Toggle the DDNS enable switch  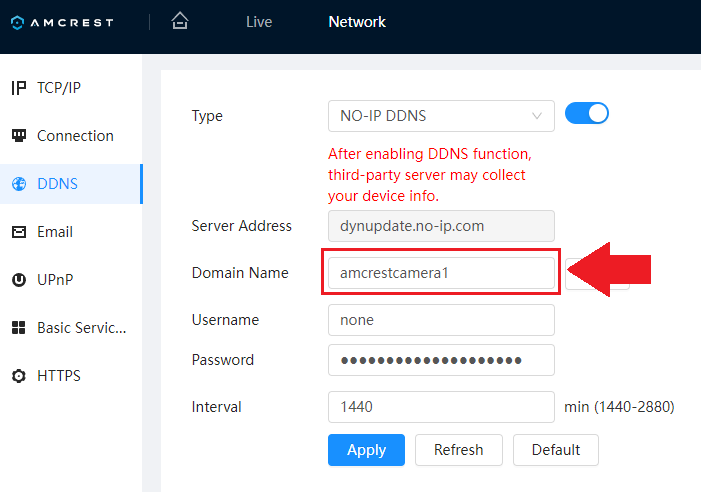587,114
